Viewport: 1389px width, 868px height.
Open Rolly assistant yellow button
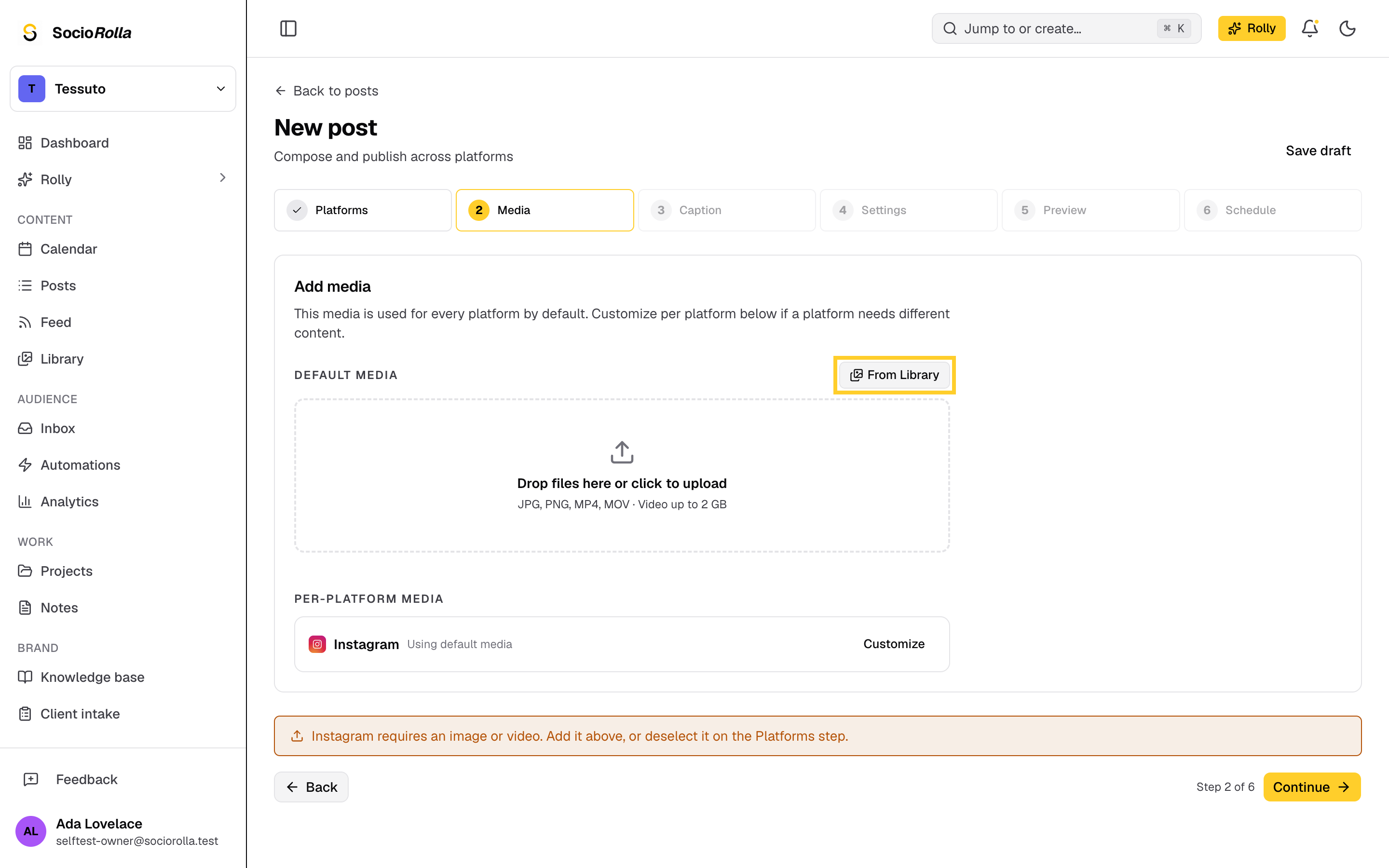click(x=1251, y=28)
